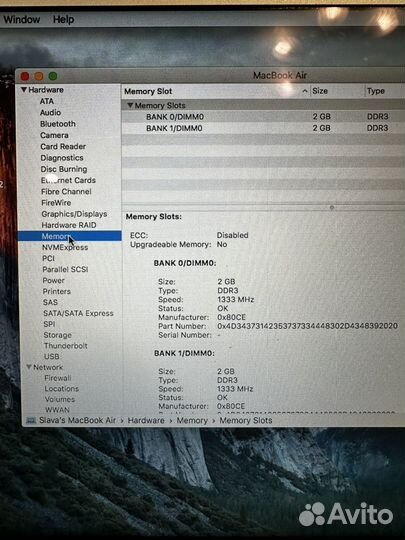Screen dimensions: 405x540
Task: Select Parallel SCSI in the sidebar
Action: pos(65,269)
